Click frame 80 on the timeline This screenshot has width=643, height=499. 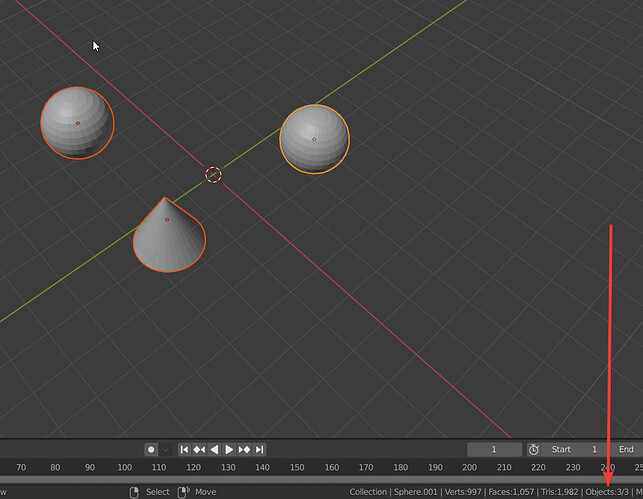tap(55, 467)
